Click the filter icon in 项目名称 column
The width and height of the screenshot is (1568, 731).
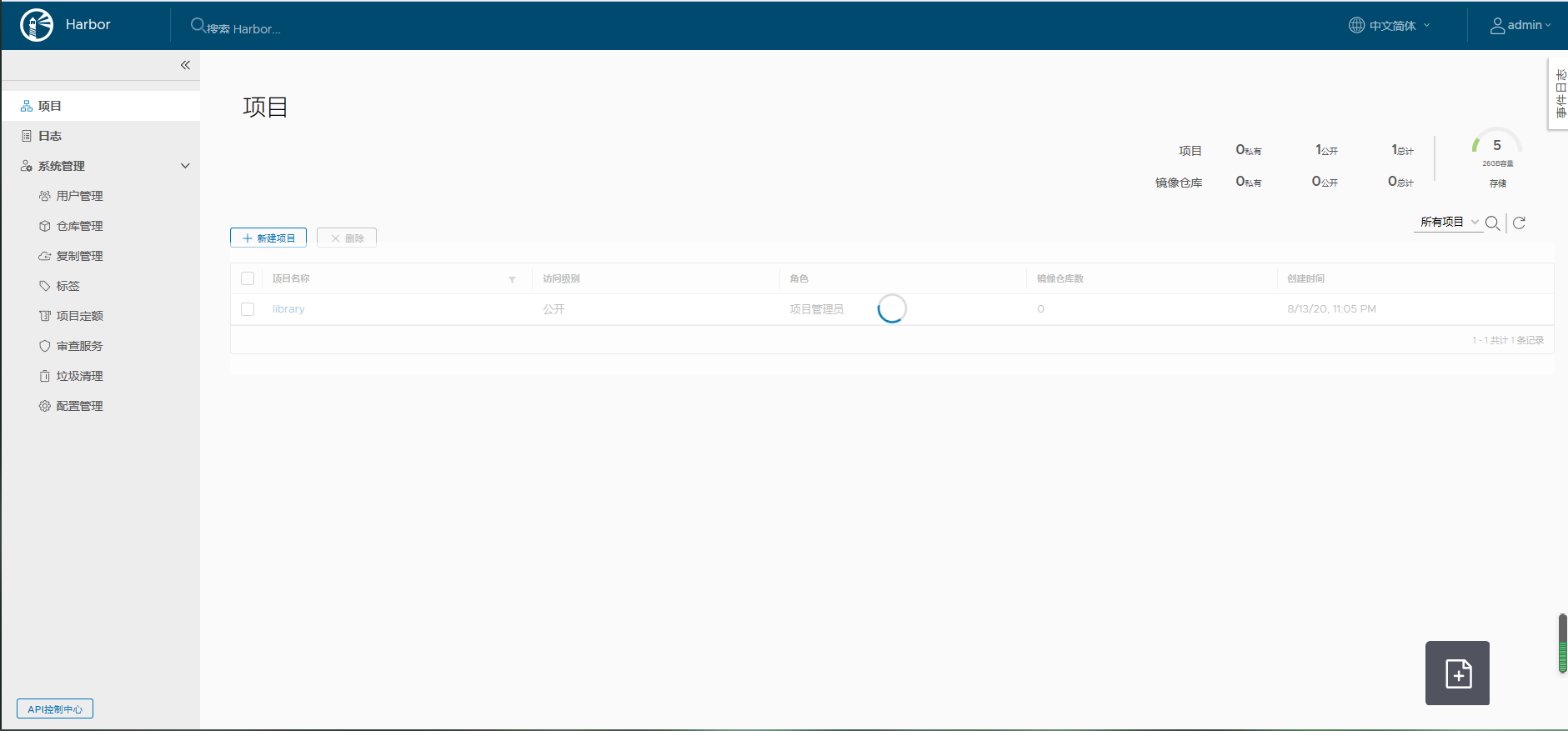click(512, 279)
